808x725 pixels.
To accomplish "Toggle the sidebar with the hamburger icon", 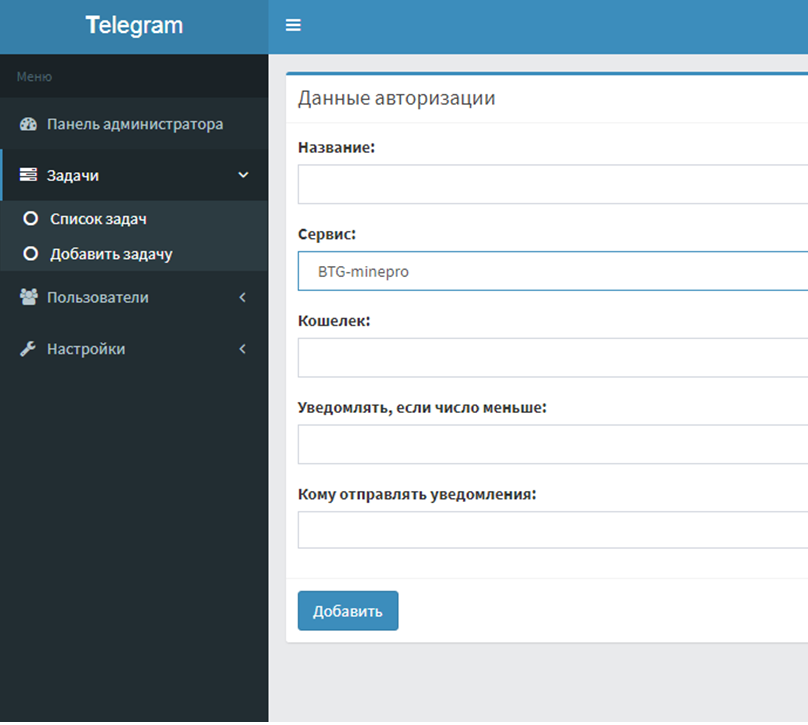I will (293, 25).
